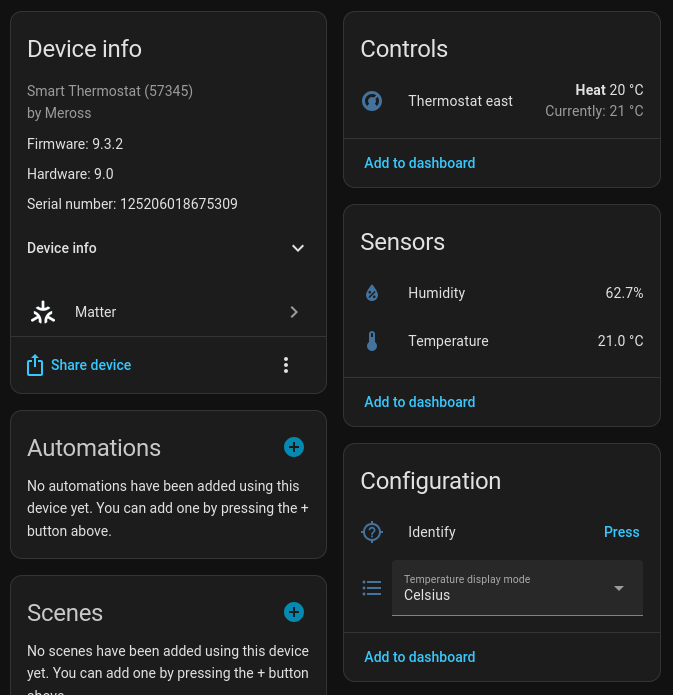The width and height of the screenshot is (673, 695).
Task: Click the Humidity water-percent icon
Action: point(372,293)
